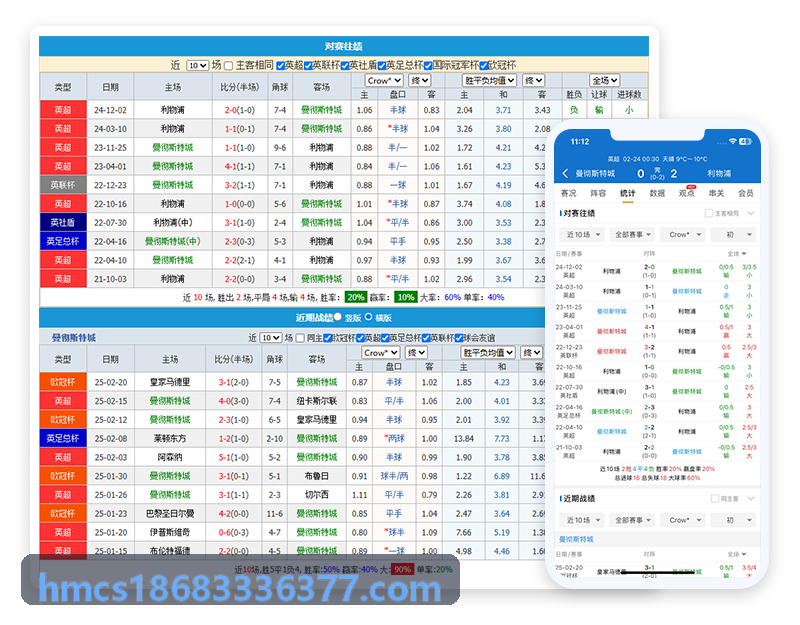The width and height of the screenshot is (800, 625).
Task: Open the 全场 sorter in phone 对赛往绩 list
Action: (737, 254)
